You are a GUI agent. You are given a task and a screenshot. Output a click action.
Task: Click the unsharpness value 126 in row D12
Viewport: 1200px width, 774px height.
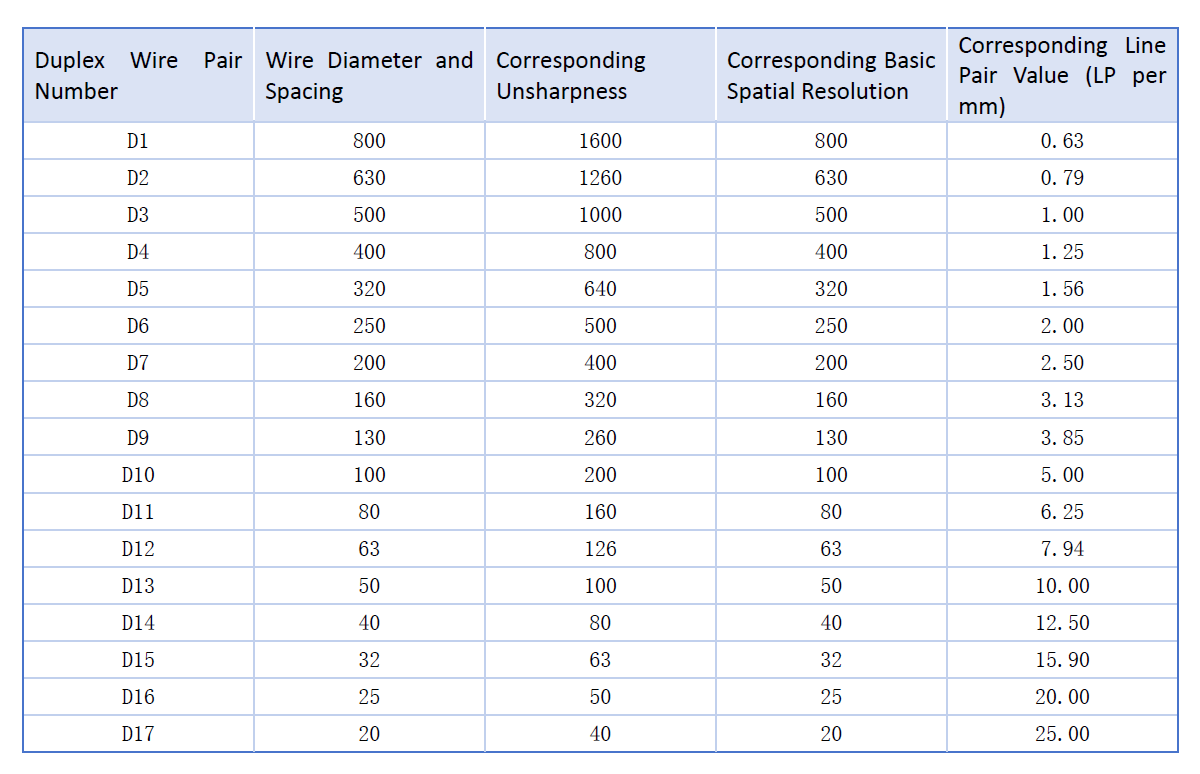click(x=600, y=549)
